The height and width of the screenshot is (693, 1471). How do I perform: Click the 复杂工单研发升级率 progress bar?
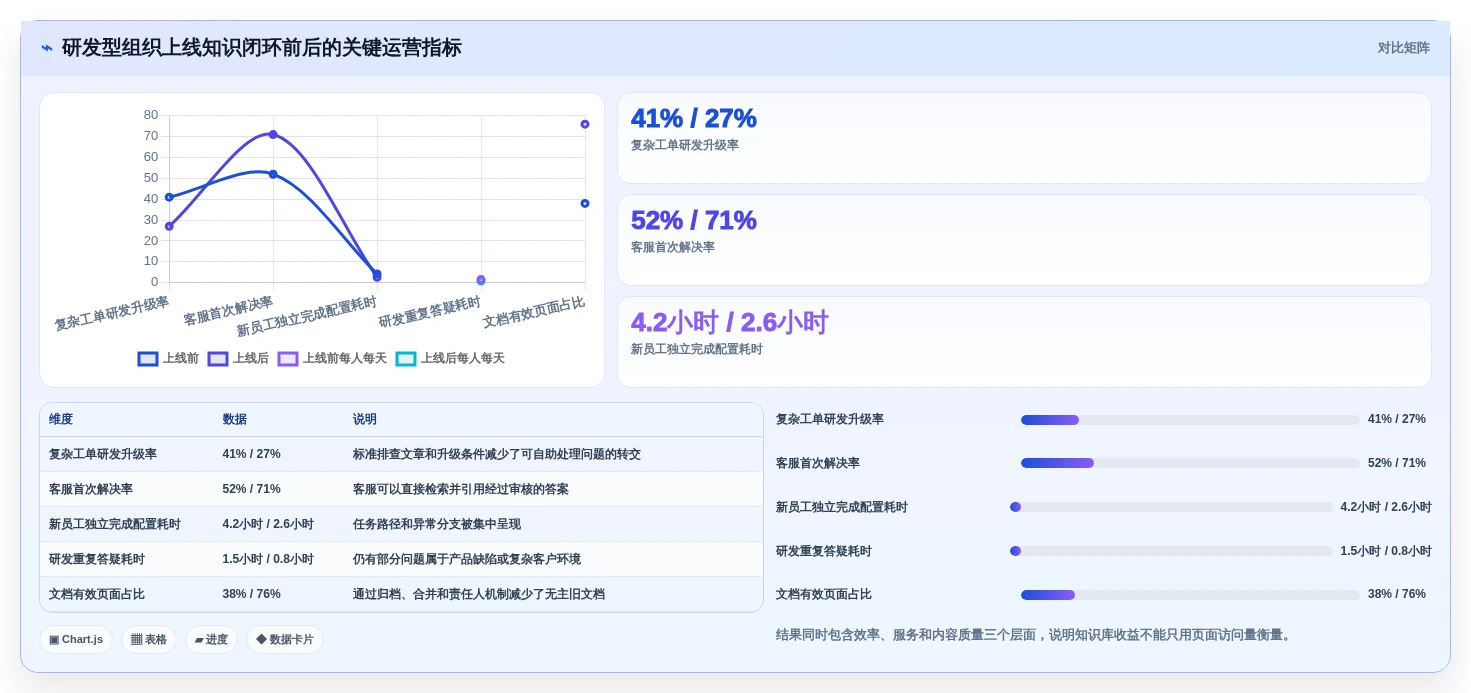pyautogui.click(x=1190, y=420)
